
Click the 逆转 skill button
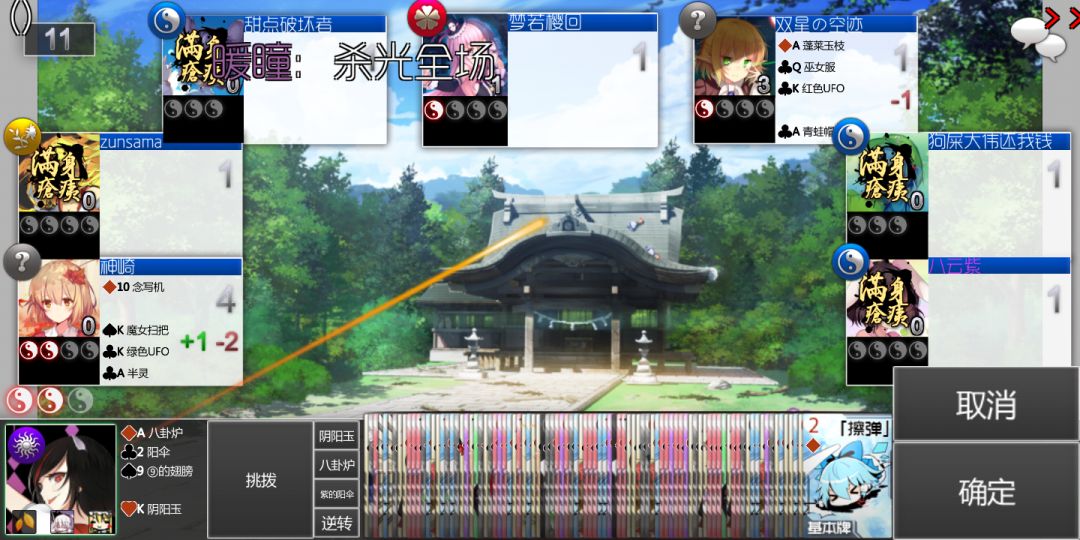click(338, 523)
